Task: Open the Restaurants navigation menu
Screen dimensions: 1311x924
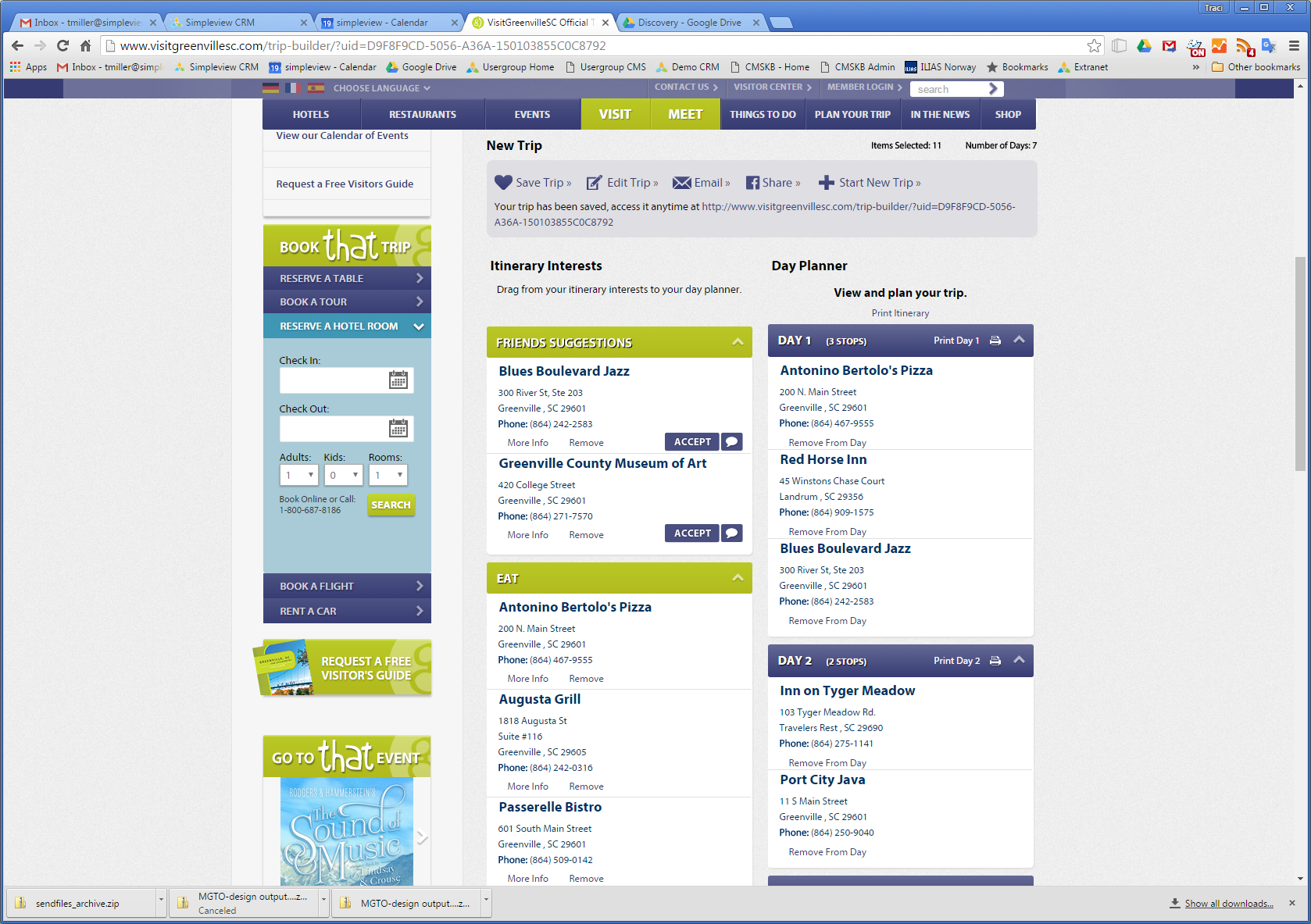Action: click(423, 114)
